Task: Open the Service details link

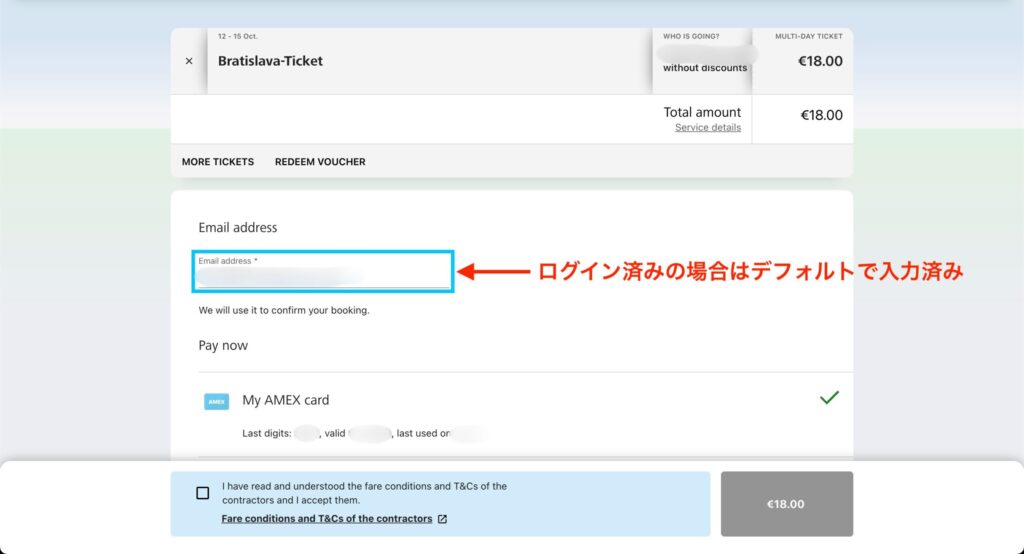Action: (x=708, y=128)
